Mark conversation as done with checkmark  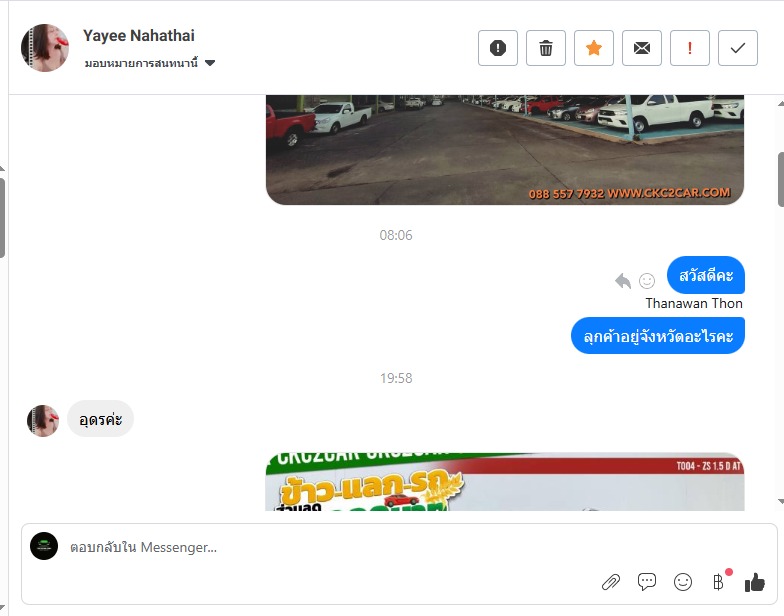tap(738, 48)
